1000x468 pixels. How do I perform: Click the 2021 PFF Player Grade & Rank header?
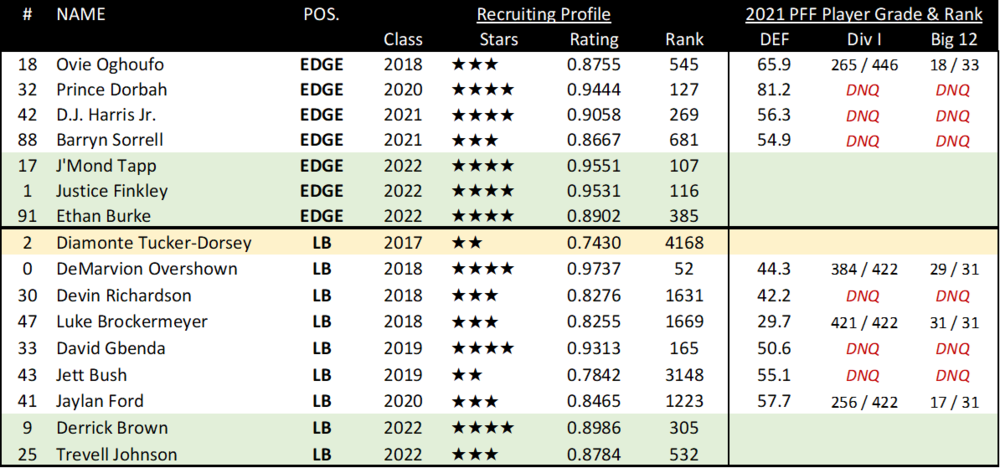tap(864, 14)
